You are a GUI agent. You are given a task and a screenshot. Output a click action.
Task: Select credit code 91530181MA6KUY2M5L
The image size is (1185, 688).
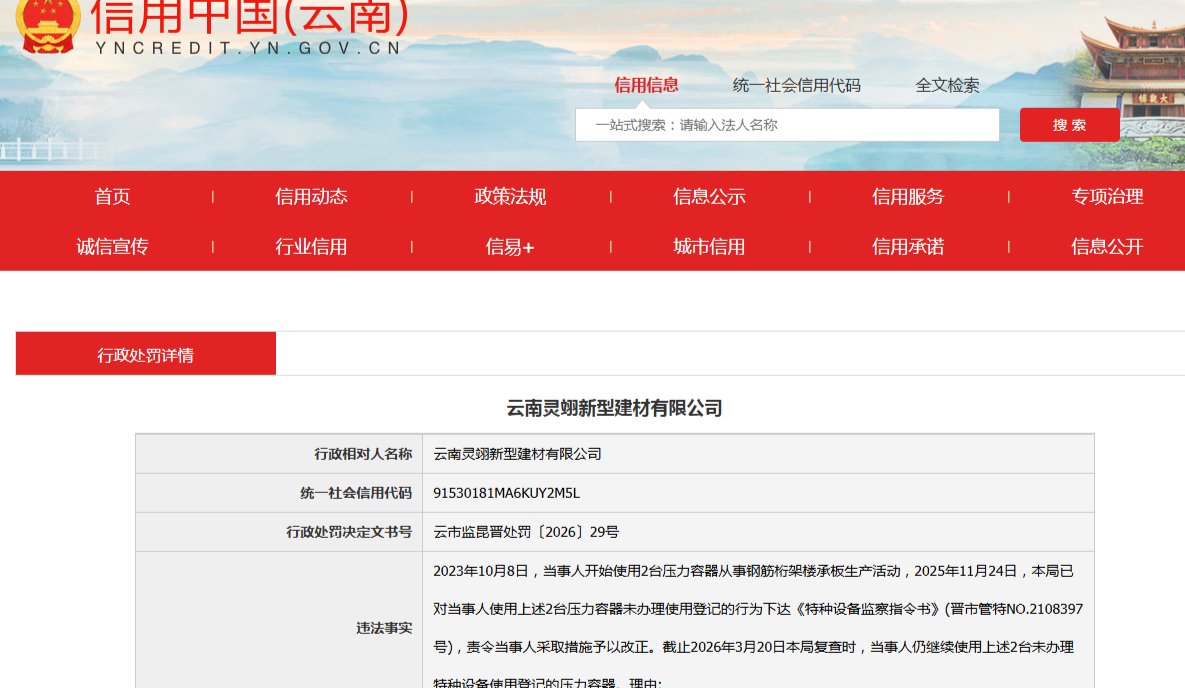point(506,493)
